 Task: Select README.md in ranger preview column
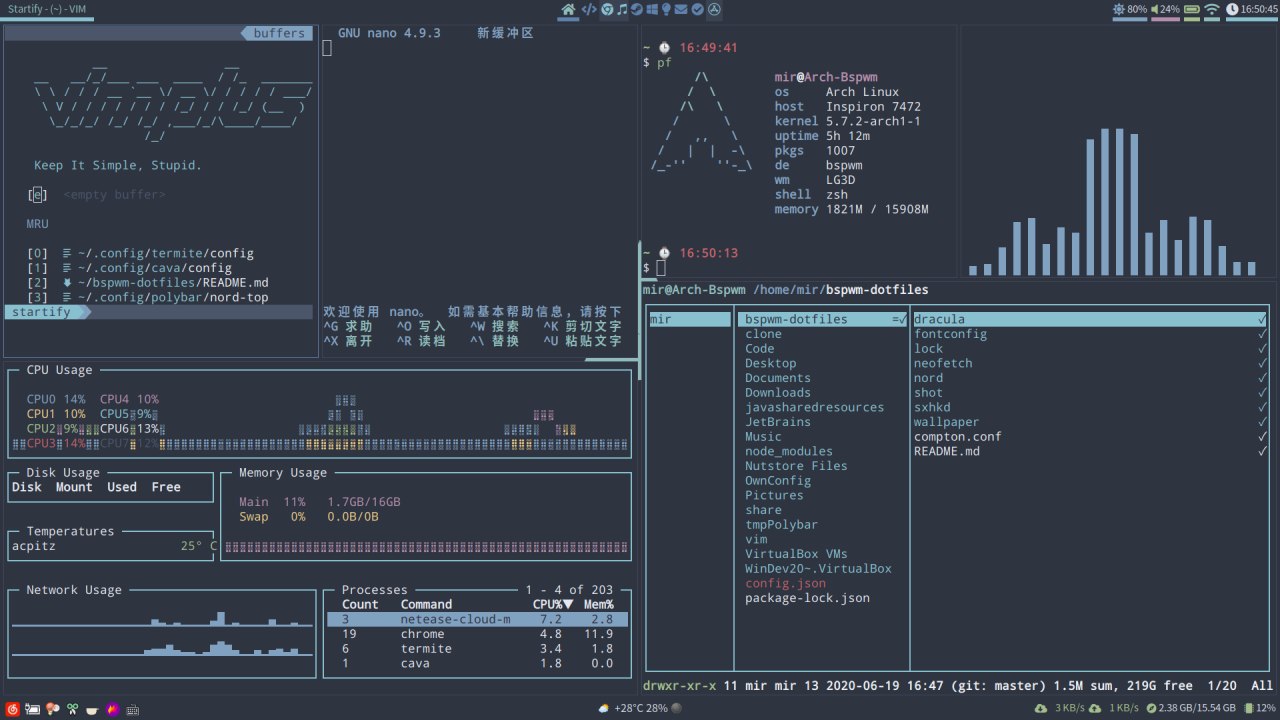coord(946,451)
